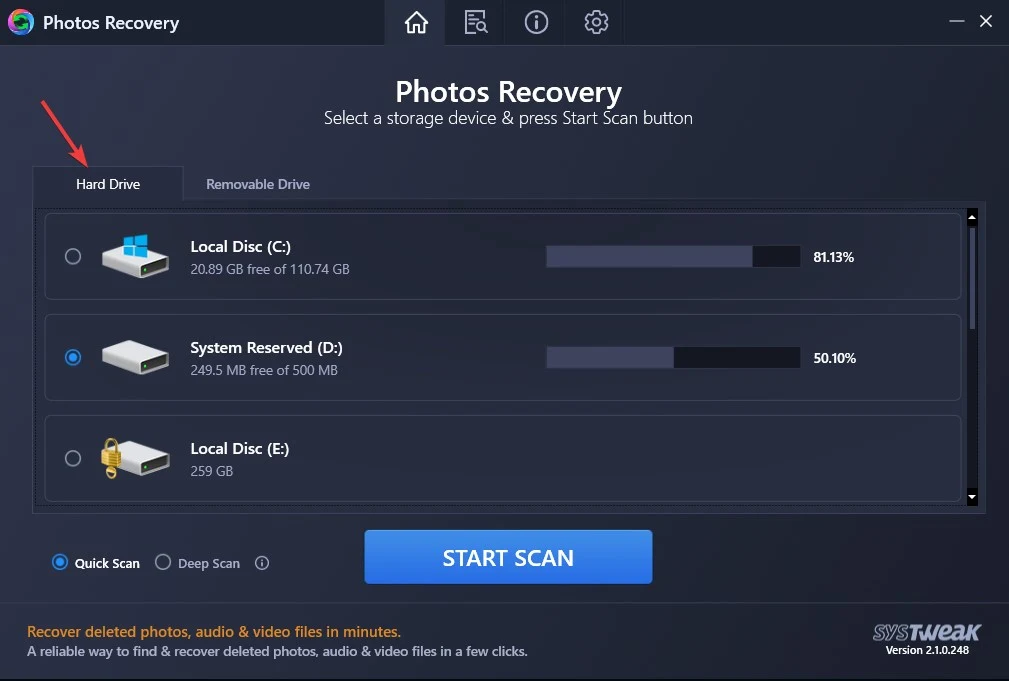Click the System Reserved (D:) drive icon

click(135, 357)
